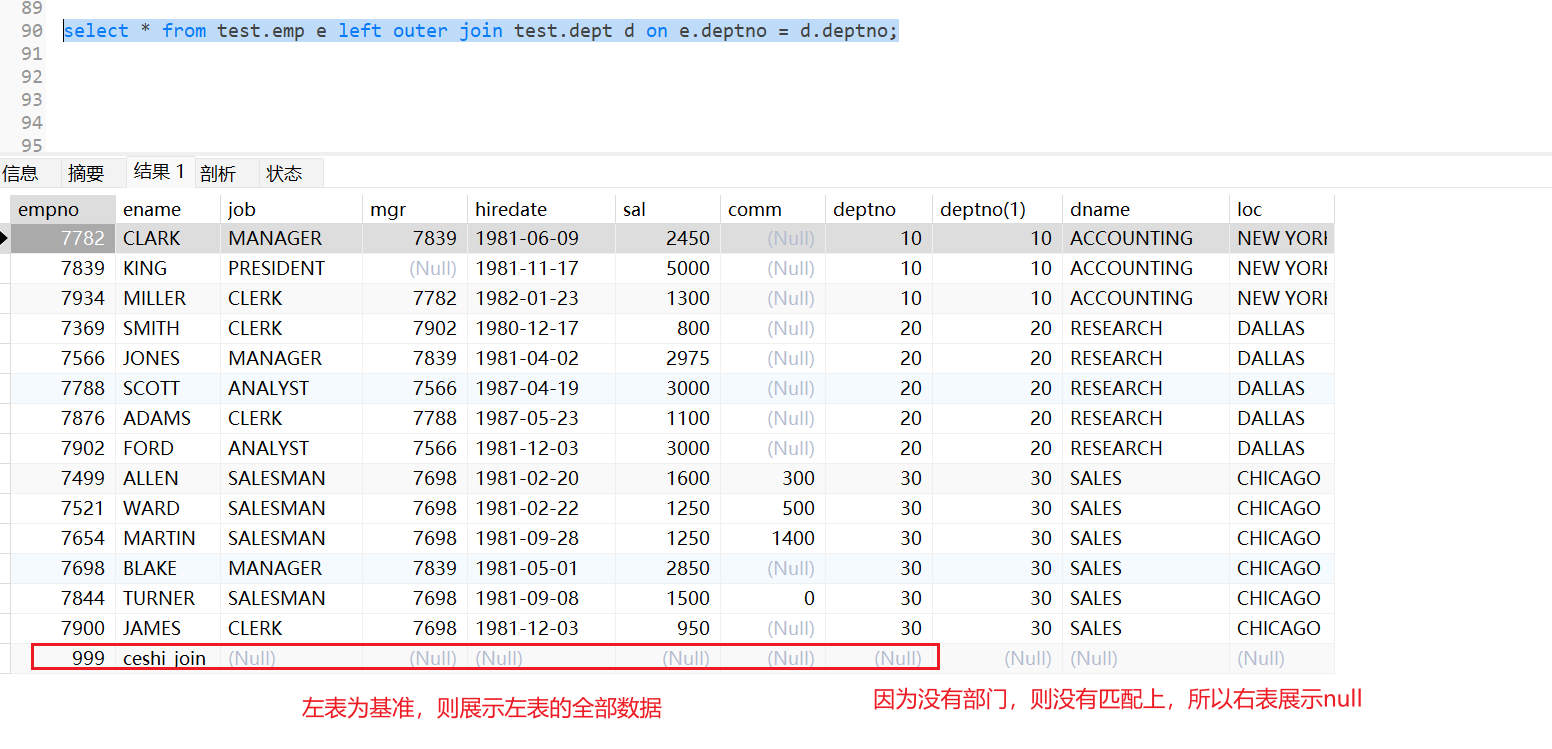Switch to the 信息 tab
Screen dimensions: 1552x749
pyautogui.click(x=20, y=174)
